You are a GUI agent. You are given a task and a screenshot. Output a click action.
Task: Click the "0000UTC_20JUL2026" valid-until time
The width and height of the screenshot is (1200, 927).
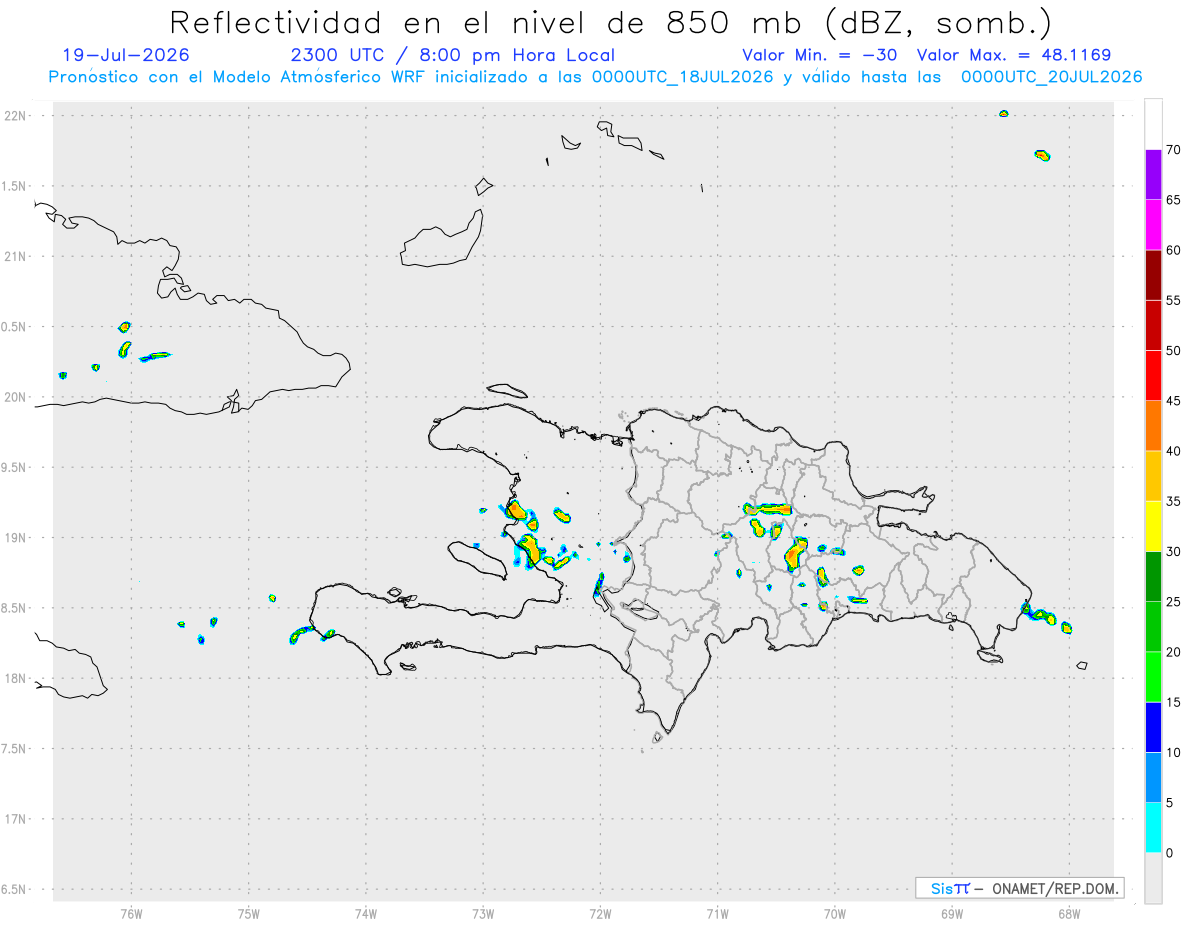[1052, 77]
